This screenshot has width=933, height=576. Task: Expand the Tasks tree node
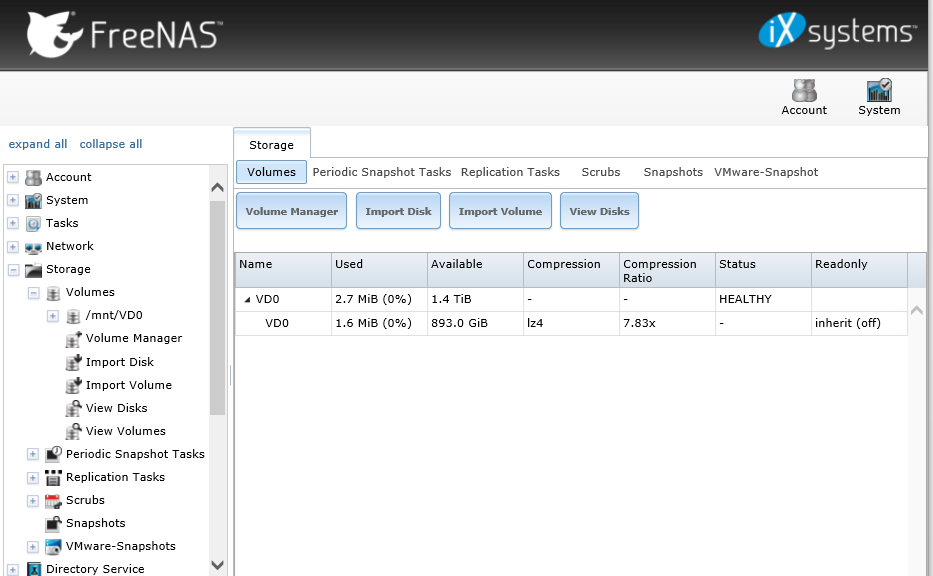12,223
